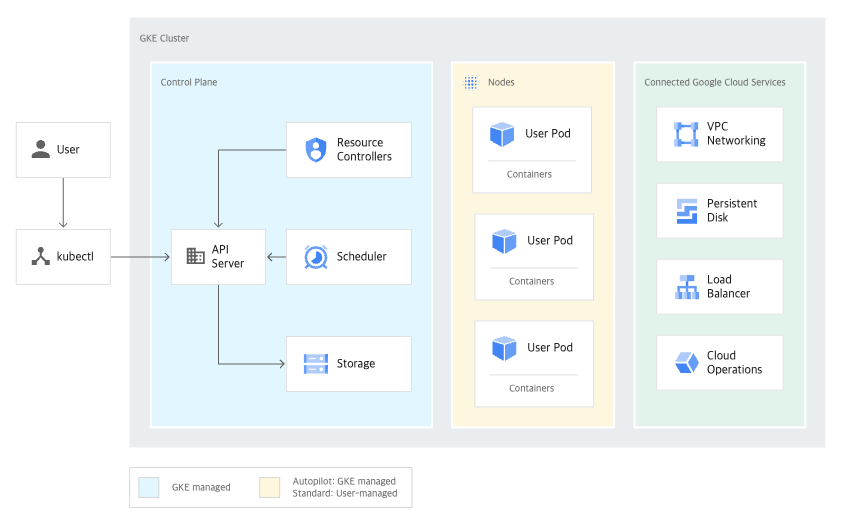Click the Storage drive icon
This screenshot has width=853, height=520.
(316, 364)
